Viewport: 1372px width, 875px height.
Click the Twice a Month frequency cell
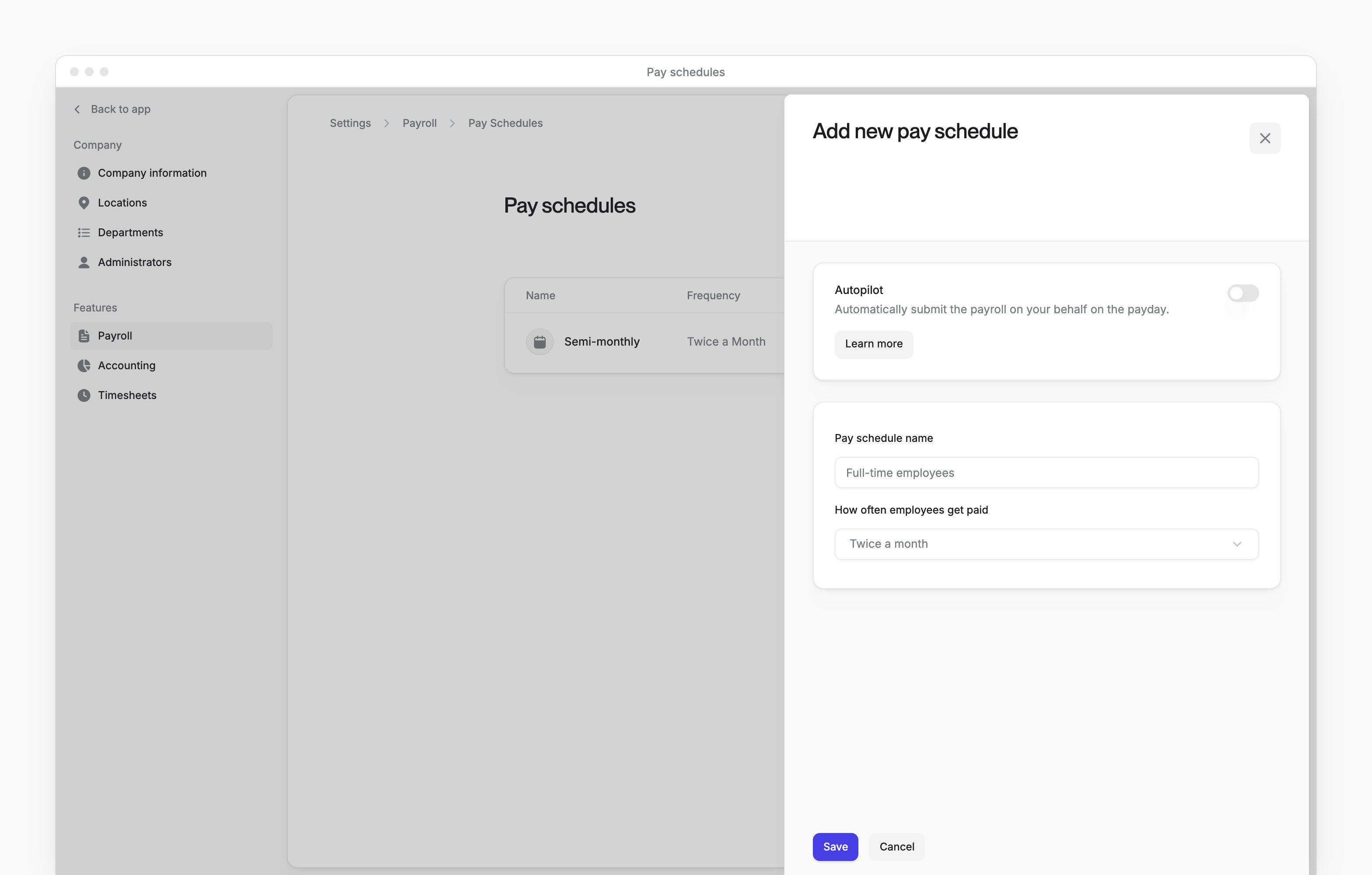point(726,342)
